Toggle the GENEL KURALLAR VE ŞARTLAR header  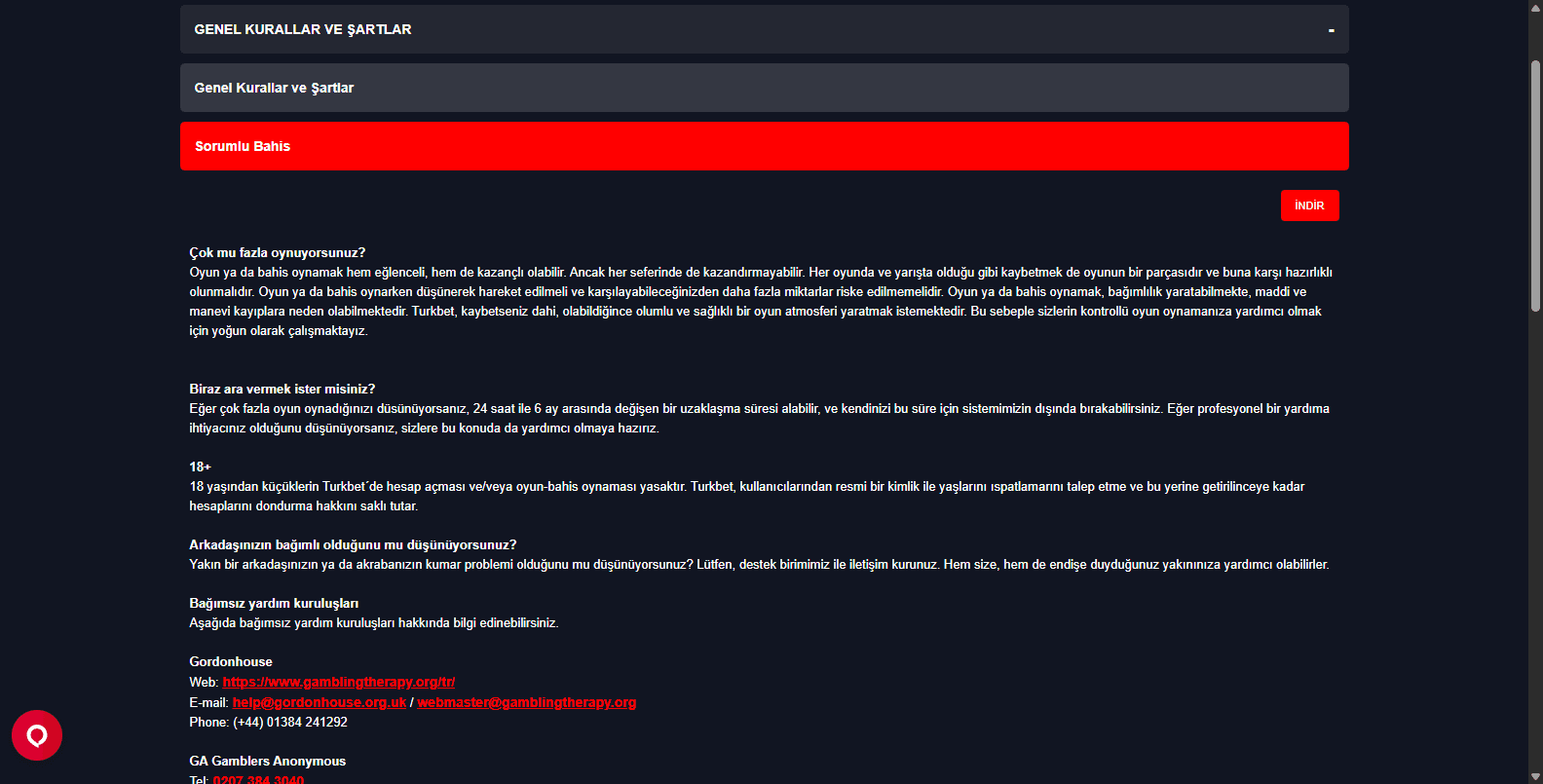765,29
